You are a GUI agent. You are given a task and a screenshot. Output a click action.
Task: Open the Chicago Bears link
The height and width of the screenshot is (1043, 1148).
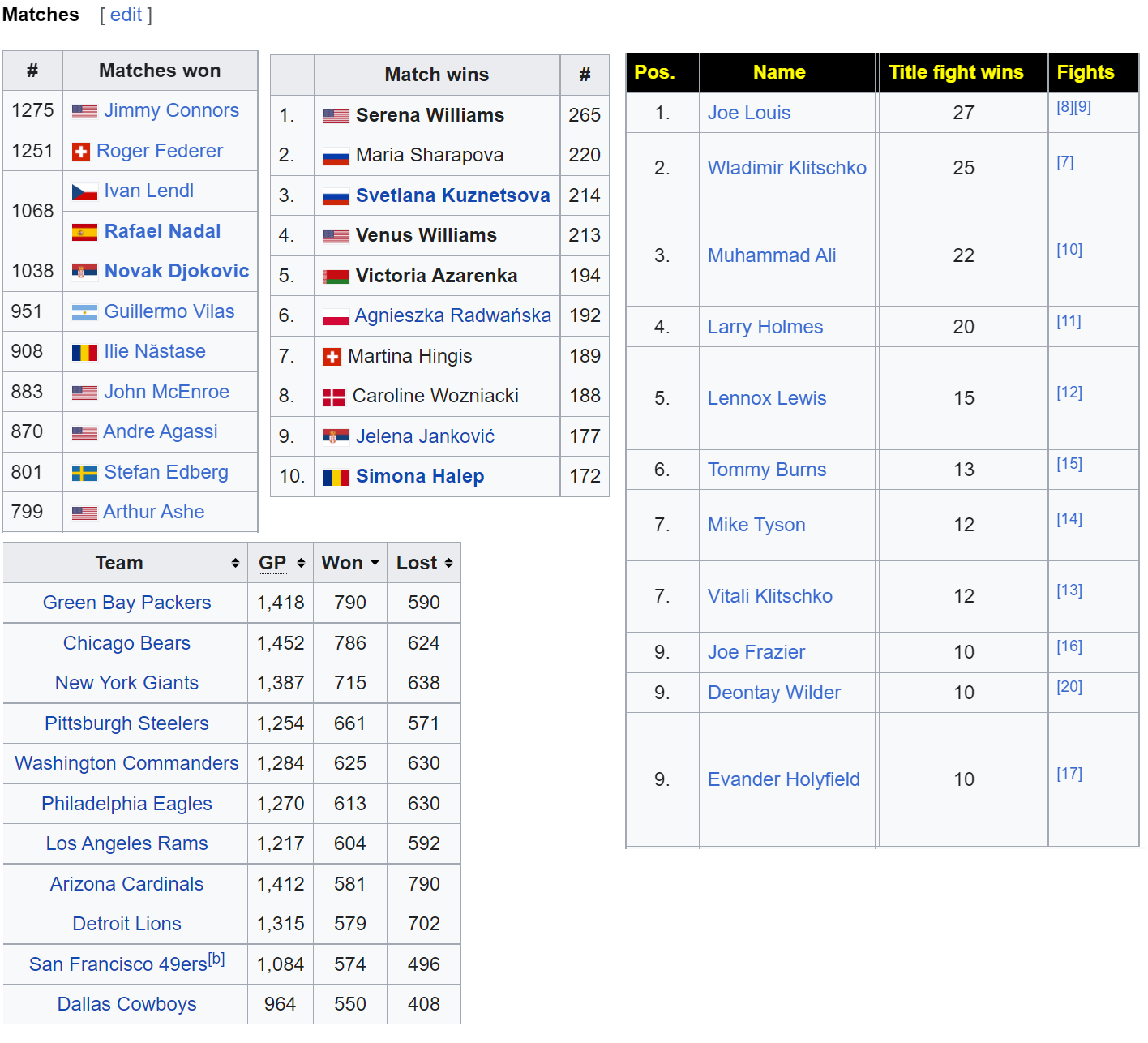126,643
